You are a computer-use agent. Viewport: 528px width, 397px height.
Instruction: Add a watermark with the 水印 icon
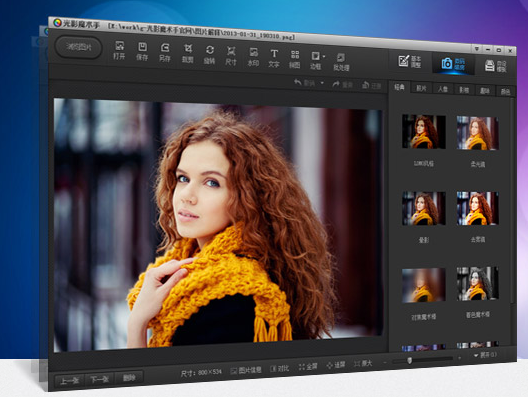click(x=253, y=57)
